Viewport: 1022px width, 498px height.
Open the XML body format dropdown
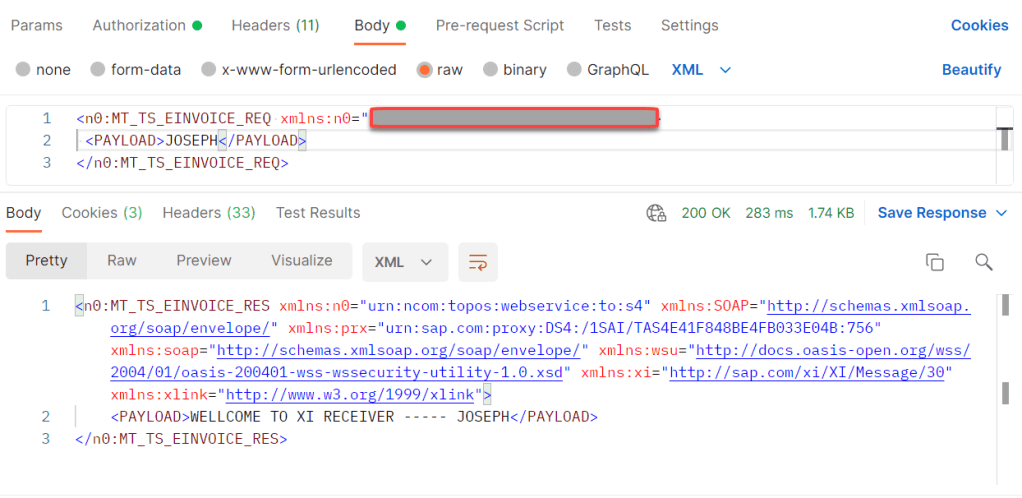pos(701,70)
